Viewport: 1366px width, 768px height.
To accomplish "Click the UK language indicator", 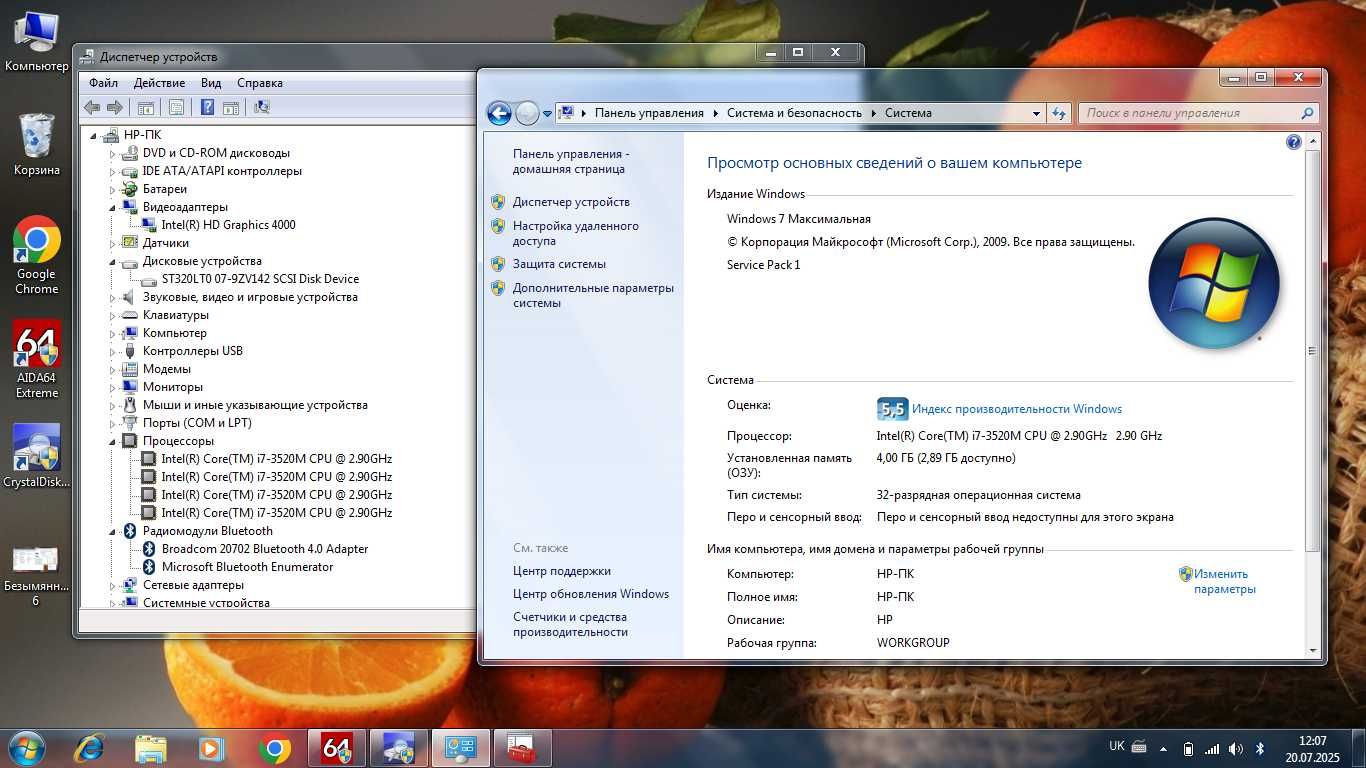I will [x=1117, y=746].
